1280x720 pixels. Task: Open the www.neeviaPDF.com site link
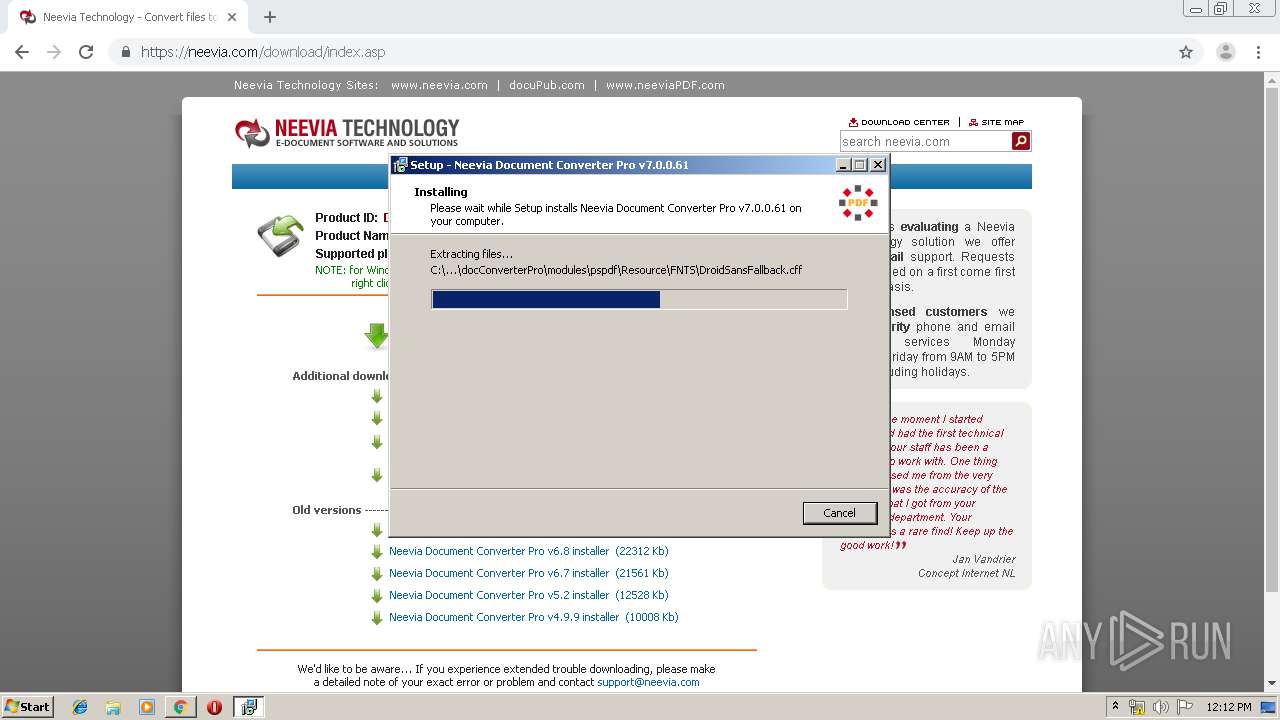pyautogui.click(x=665, y=85)
